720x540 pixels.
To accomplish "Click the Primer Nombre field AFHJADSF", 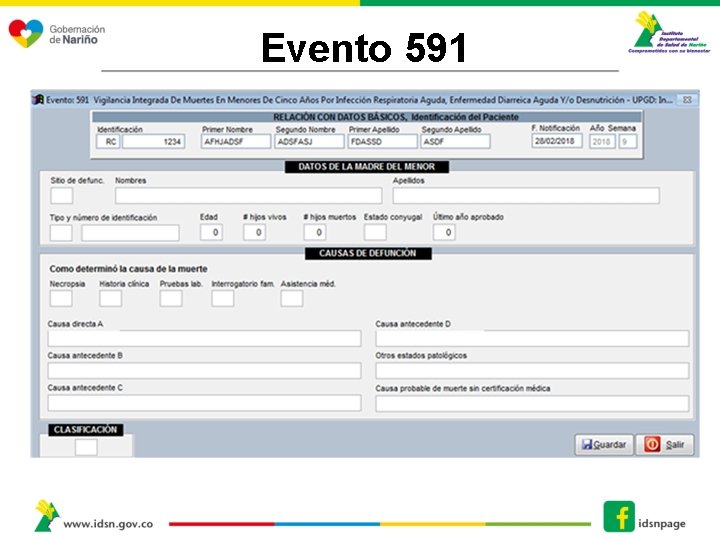I will 236,141.
